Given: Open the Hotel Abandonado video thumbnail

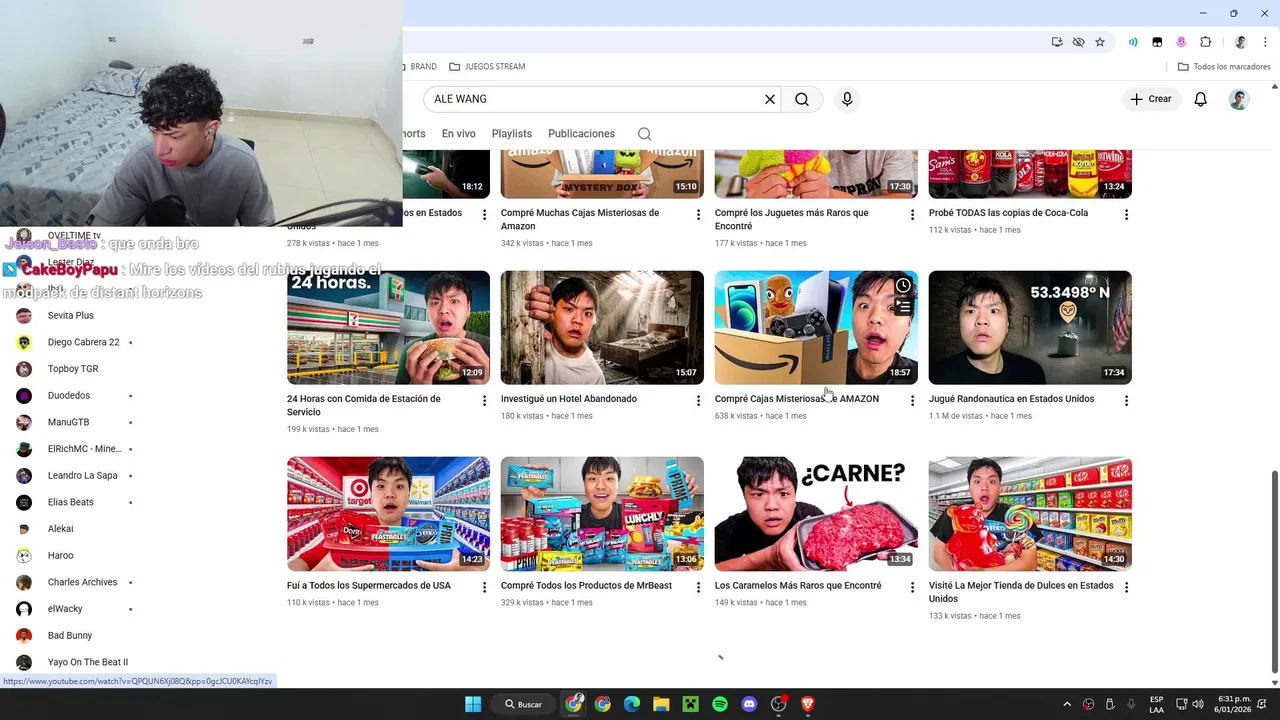Looking at the screenshot, I should point(602,328).
